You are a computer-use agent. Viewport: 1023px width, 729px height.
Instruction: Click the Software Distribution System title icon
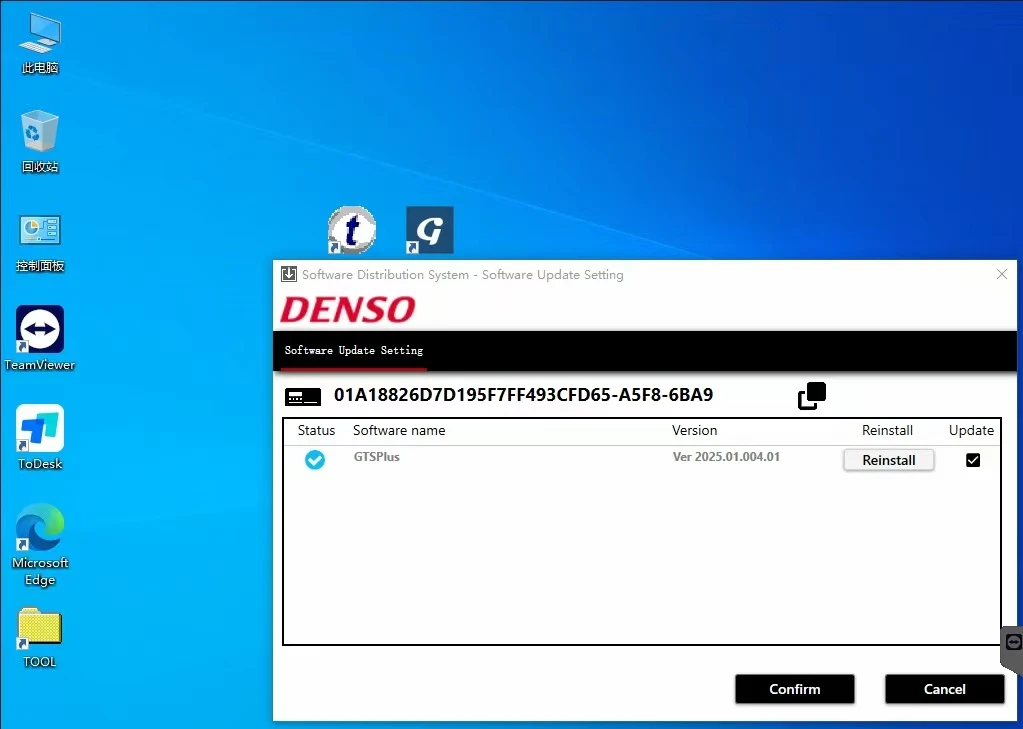[288, 274]
